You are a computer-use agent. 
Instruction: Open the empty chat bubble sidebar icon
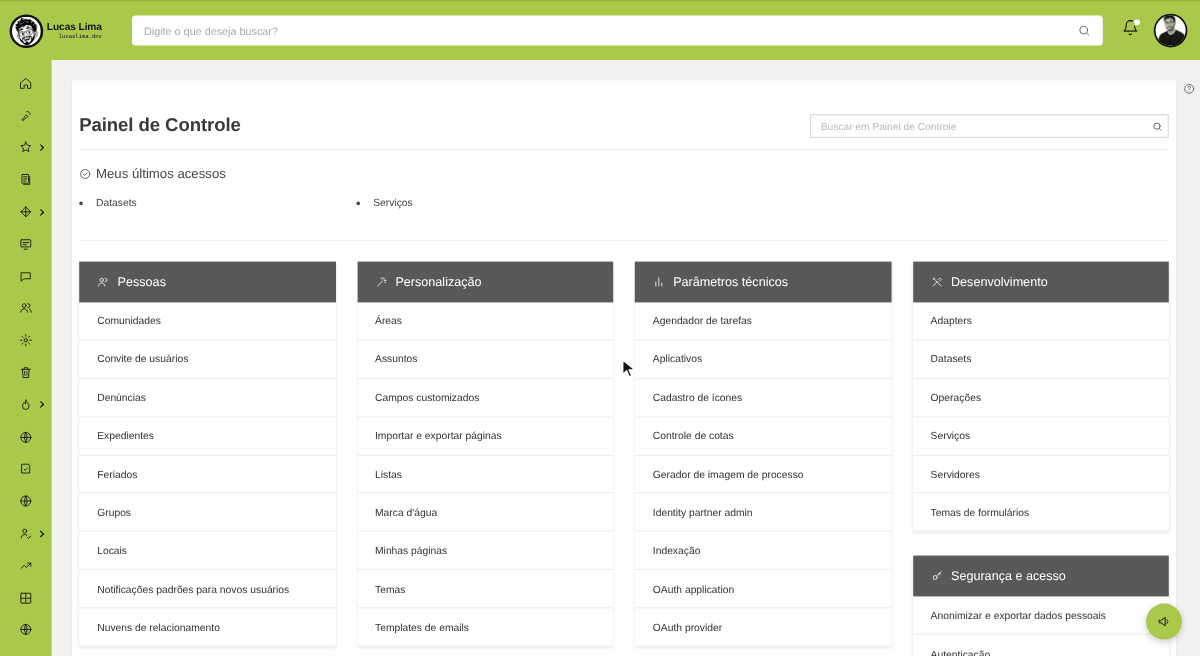click(x=26, y=276)
